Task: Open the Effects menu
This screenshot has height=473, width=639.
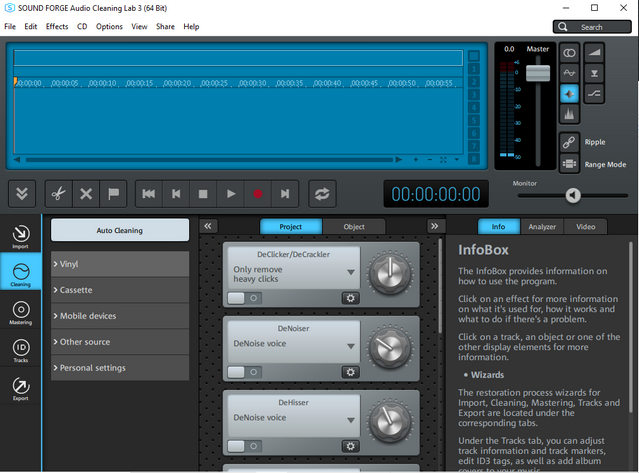Action: [x=56, y=27]
